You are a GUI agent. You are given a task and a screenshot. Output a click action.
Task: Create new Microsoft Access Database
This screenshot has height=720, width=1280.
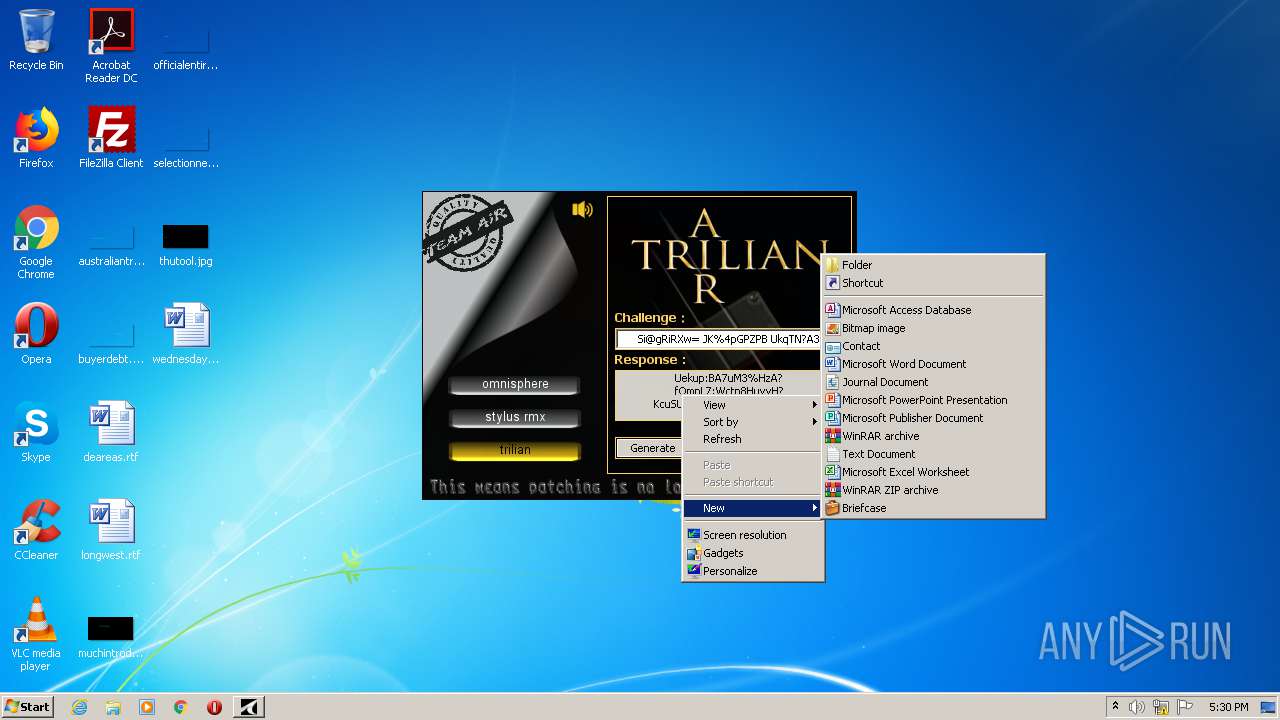[933, 310]
